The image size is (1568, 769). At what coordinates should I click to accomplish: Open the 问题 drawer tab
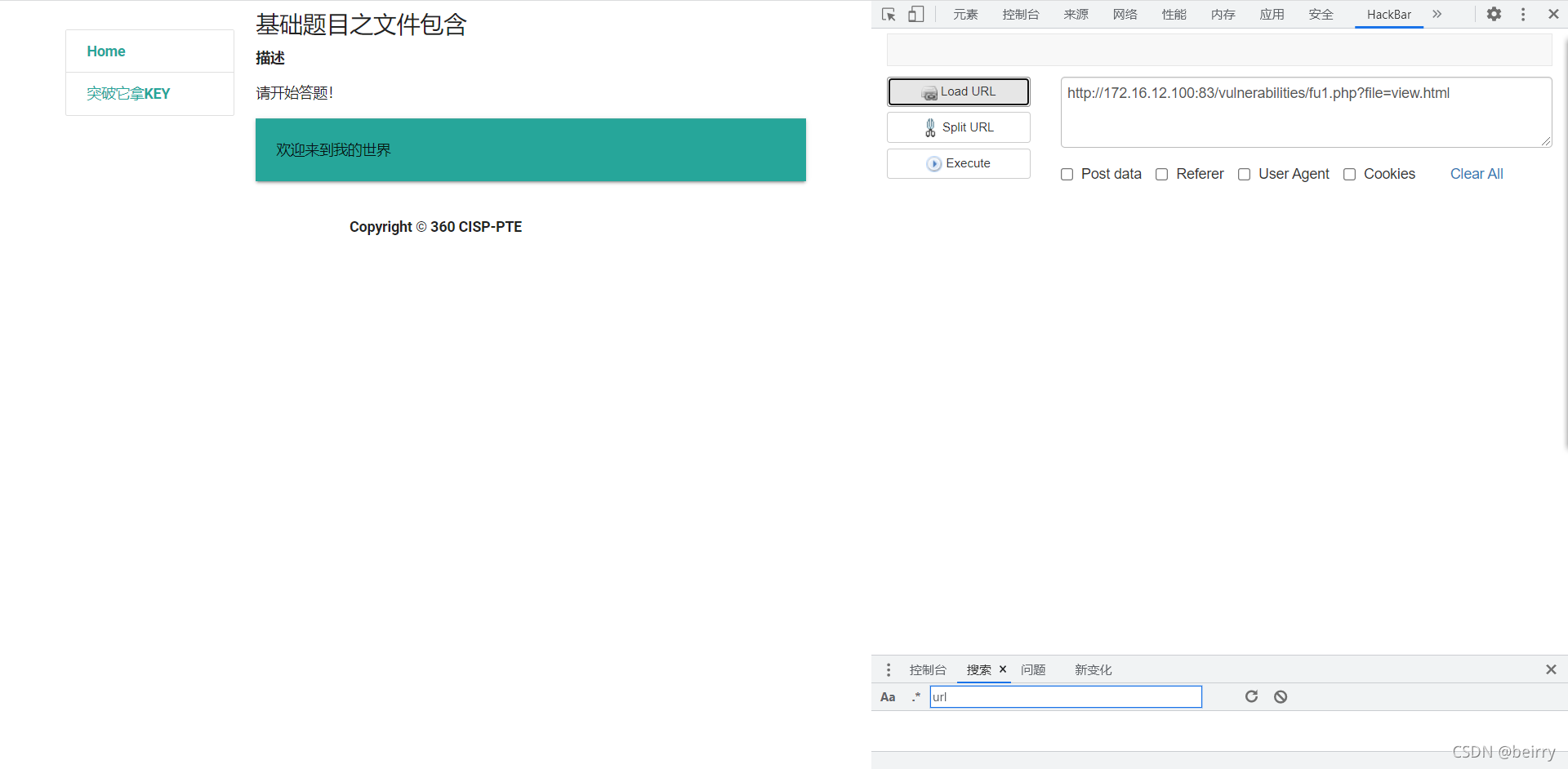point(1033,670)
